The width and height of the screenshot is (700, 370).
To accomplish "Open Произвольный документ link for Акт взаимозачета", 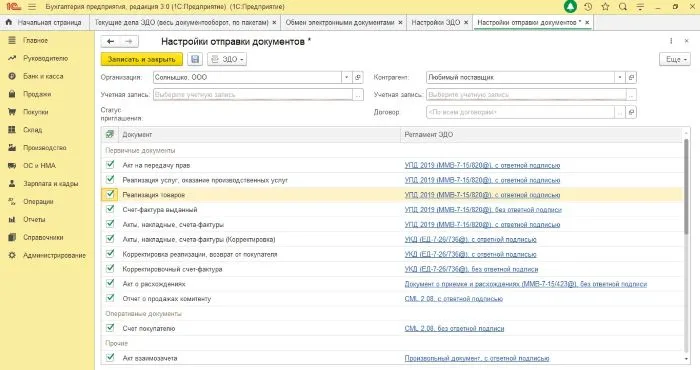I will [x=477, y=358].
